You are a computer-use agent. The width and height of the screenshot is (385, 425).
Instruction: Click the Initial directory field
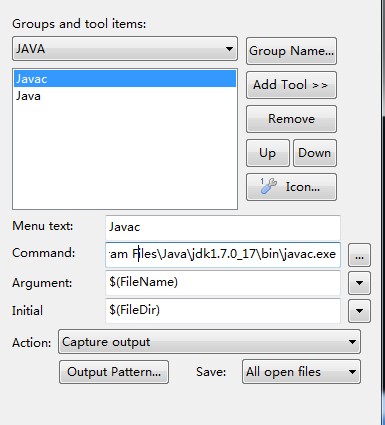(x=223, y=311)
